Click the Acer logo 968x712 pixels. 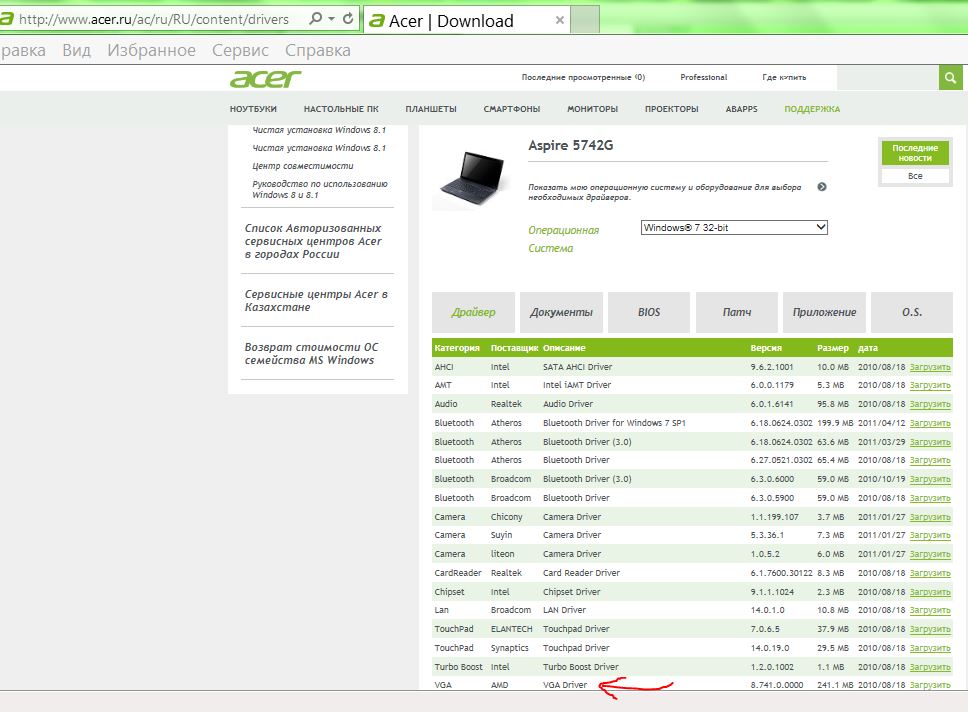pos(265,79)
